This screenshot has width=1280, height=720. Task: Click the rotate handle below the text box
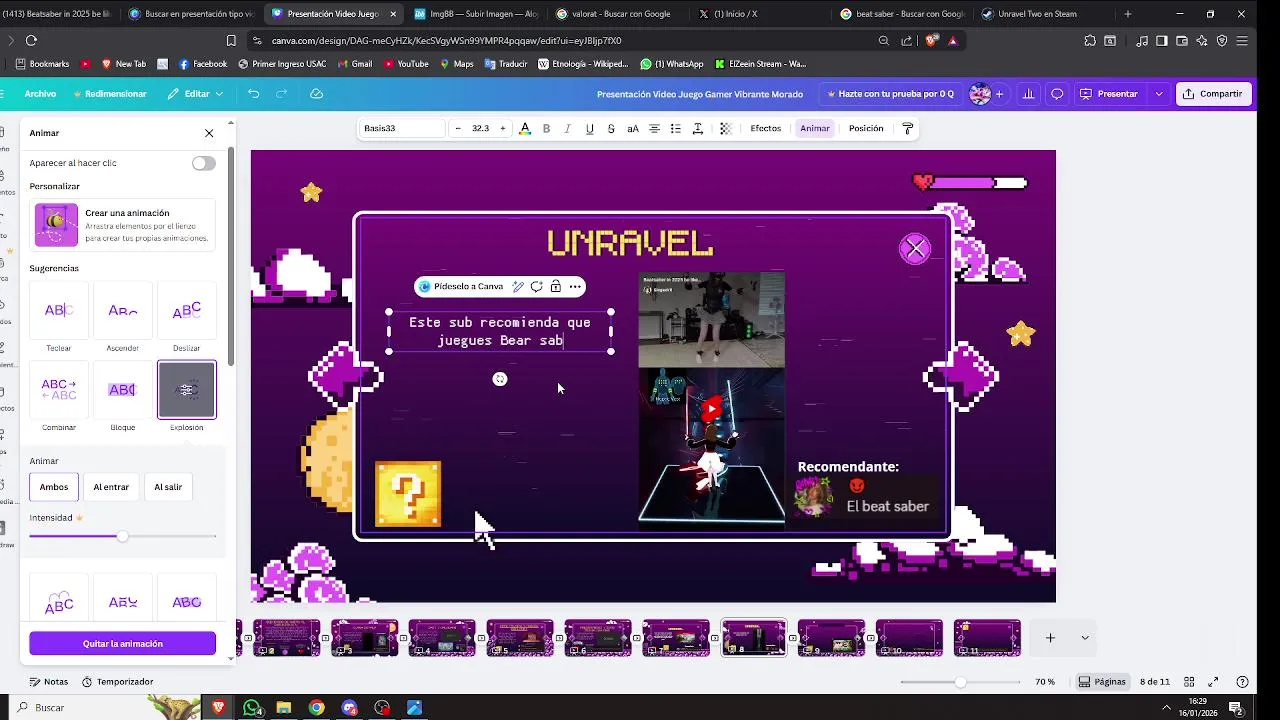tap(500, 379)
